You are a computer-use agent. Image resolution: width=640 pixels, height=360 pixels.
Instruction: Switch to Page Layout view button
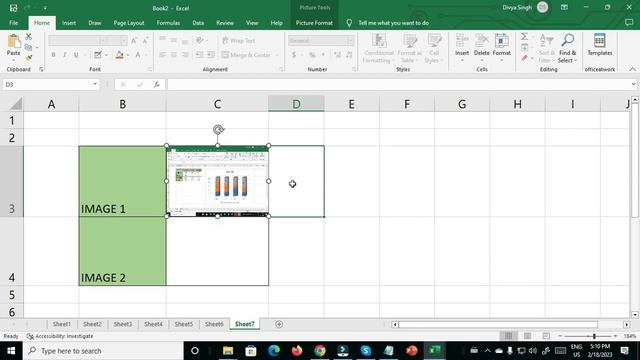point(527,336)
